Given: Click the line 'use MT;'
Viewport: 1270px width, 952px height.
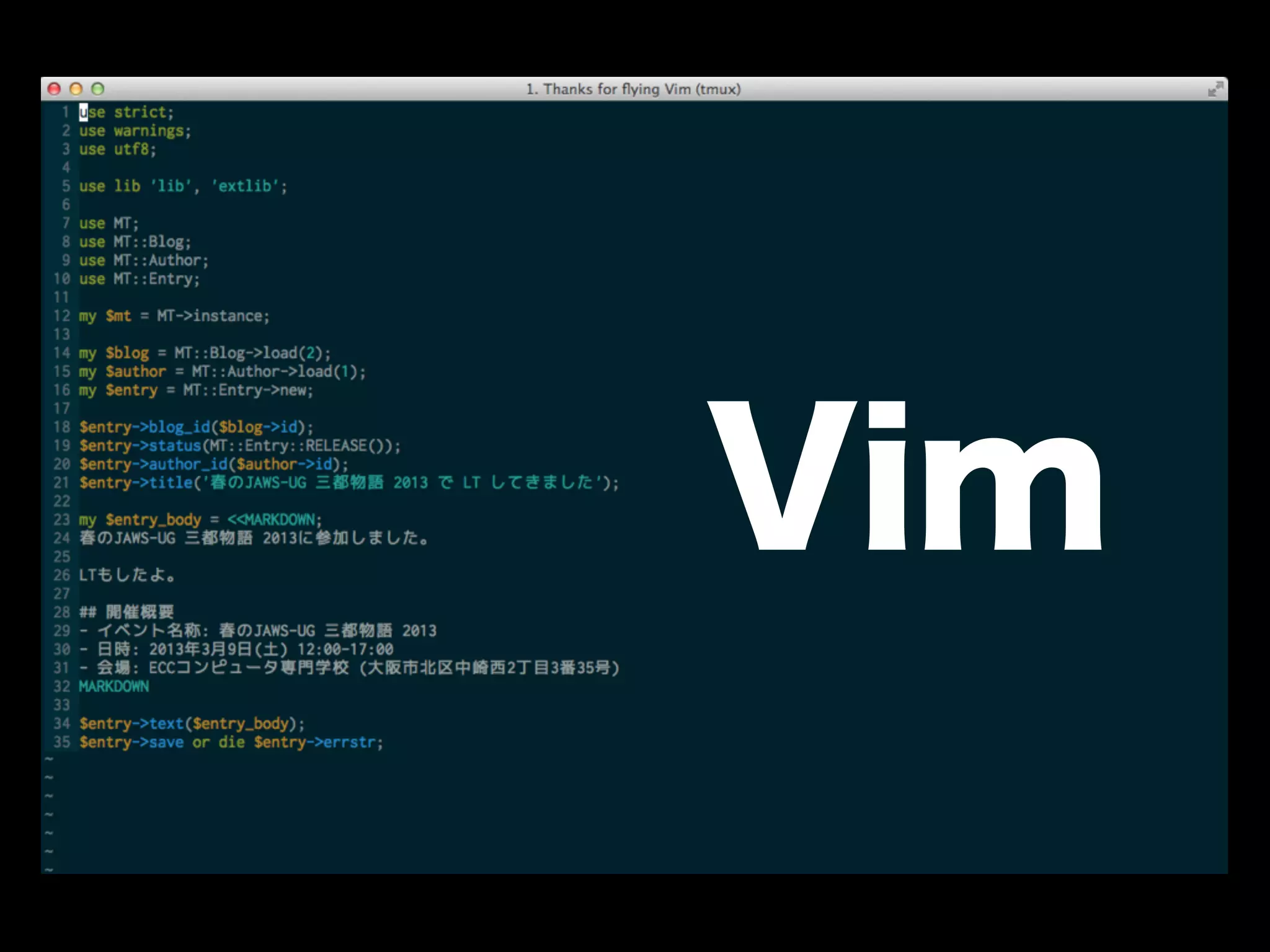Looking at the screenshot, I should tap(109, 223).
